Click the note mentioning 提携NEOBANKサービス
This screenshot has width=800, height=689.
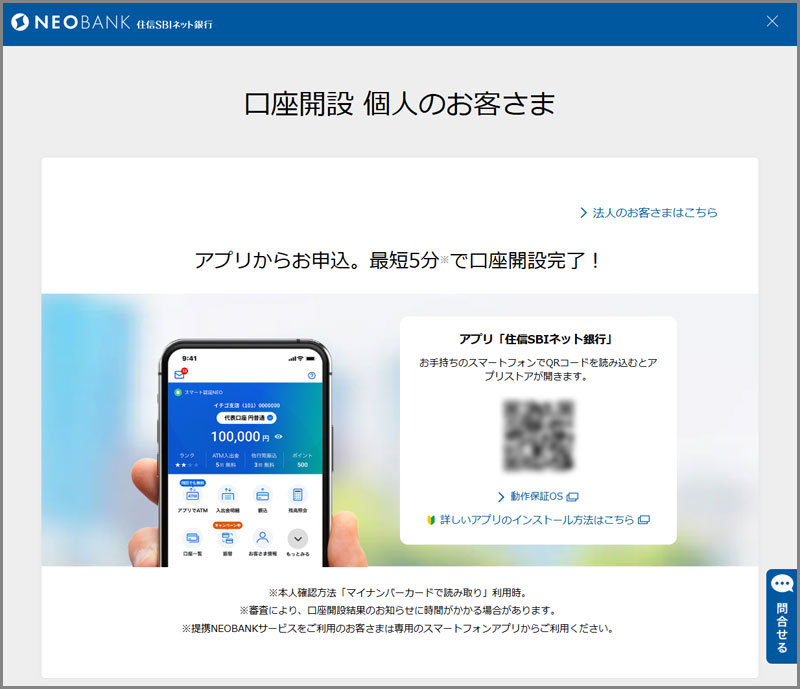(x=399, y=628)
